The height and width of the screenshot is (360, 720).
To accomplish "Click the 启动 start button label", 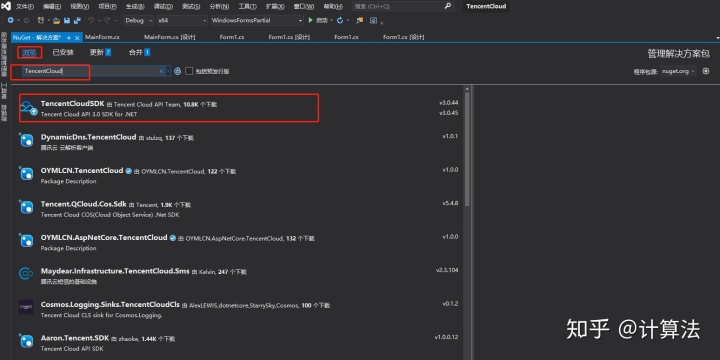I will tap(321, 21).
